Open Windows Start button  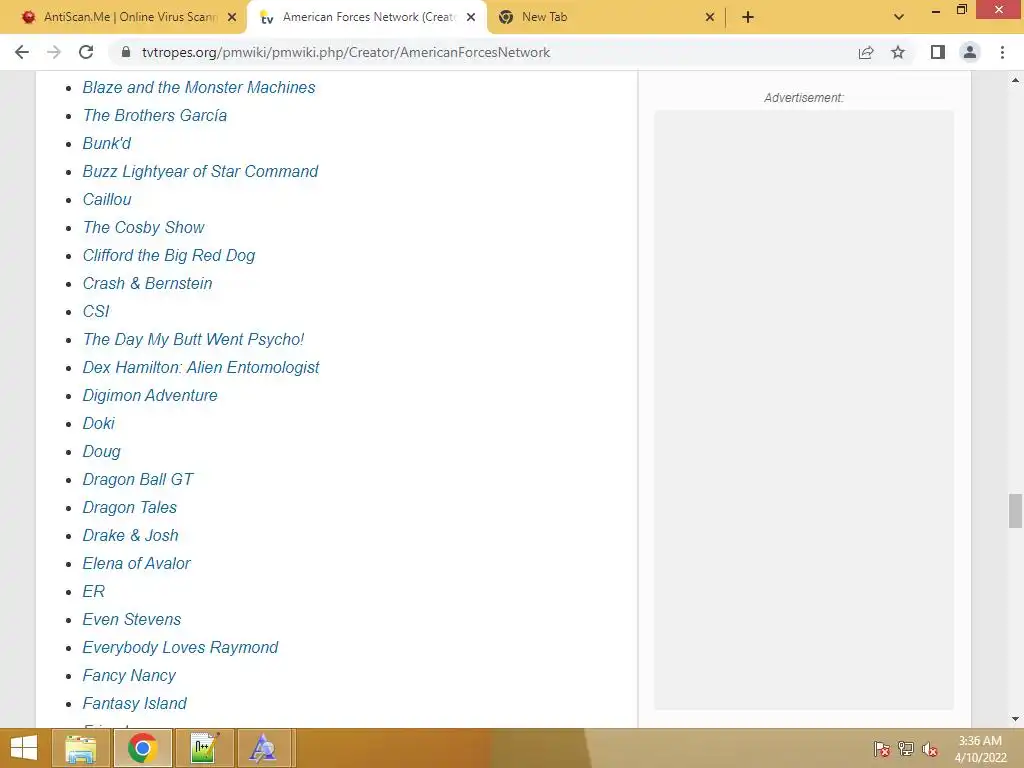click(24, 748)
